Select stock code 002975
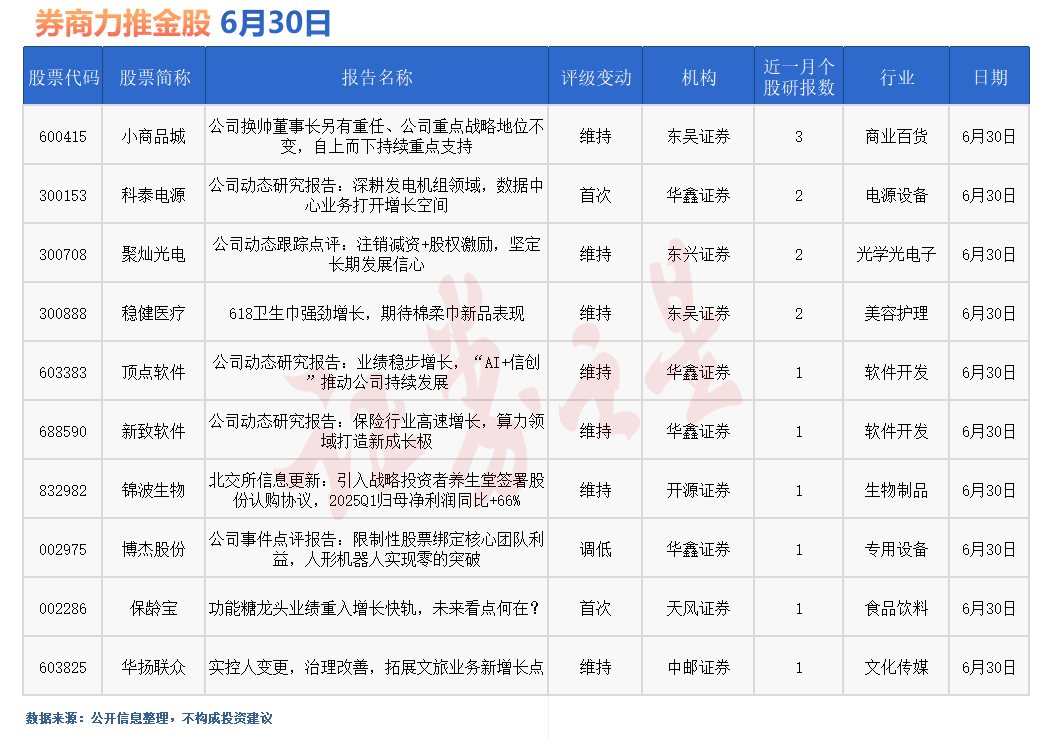The height and width of the screenshot is (744, 1056). [63, 549]
